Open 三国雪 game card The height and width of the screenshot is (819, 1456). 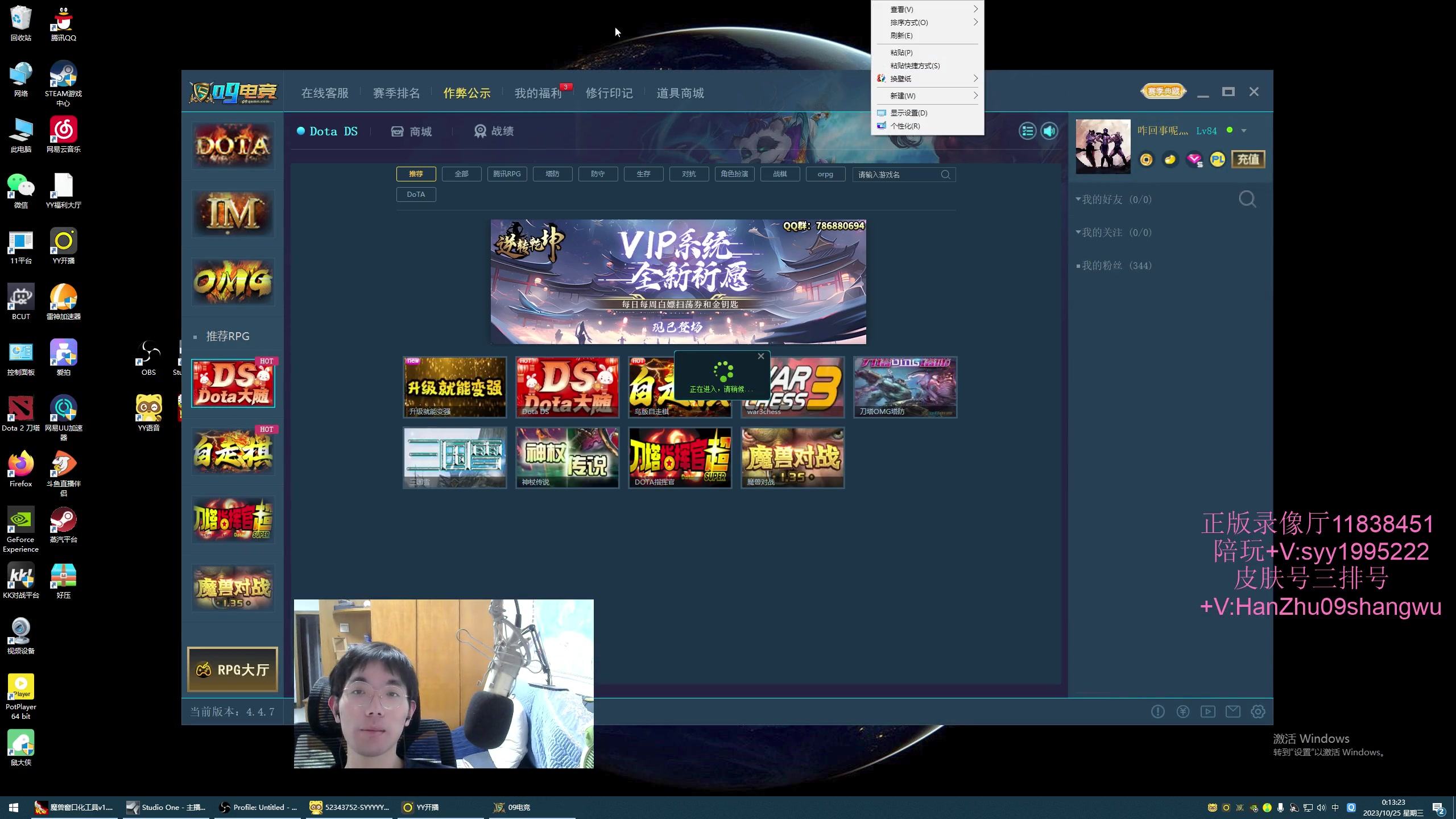pyautogui.click(x=454, y=458)
